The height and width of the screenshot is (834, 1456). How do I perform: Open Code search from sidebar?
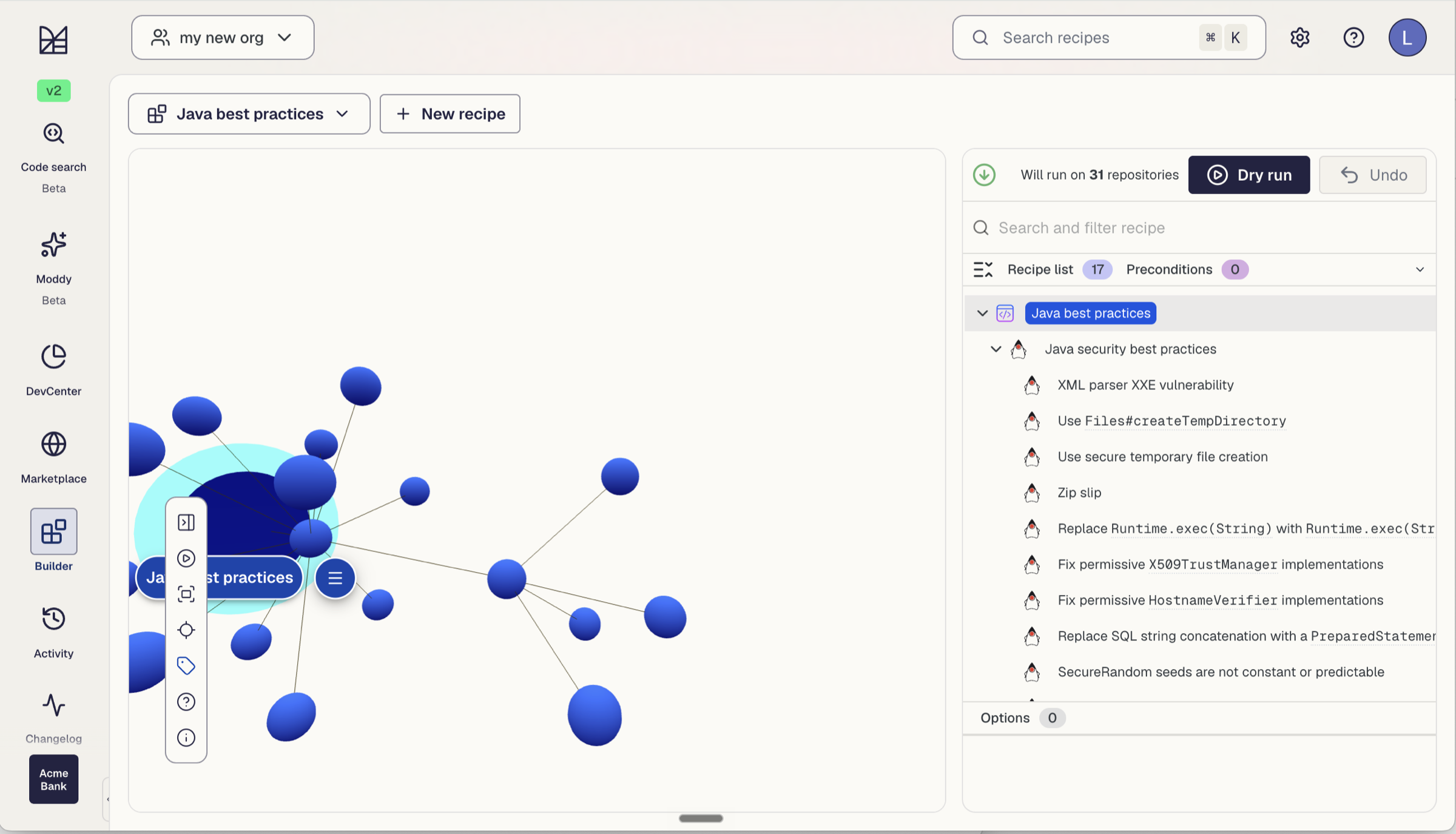click(53, 158)
